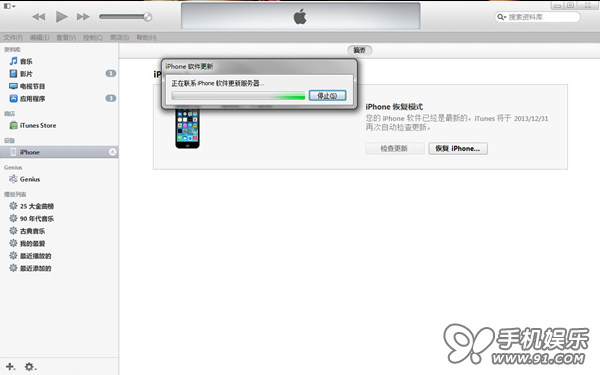Click the 正在联系 iPhone 软件更新服务器 message

coord(217,83)
